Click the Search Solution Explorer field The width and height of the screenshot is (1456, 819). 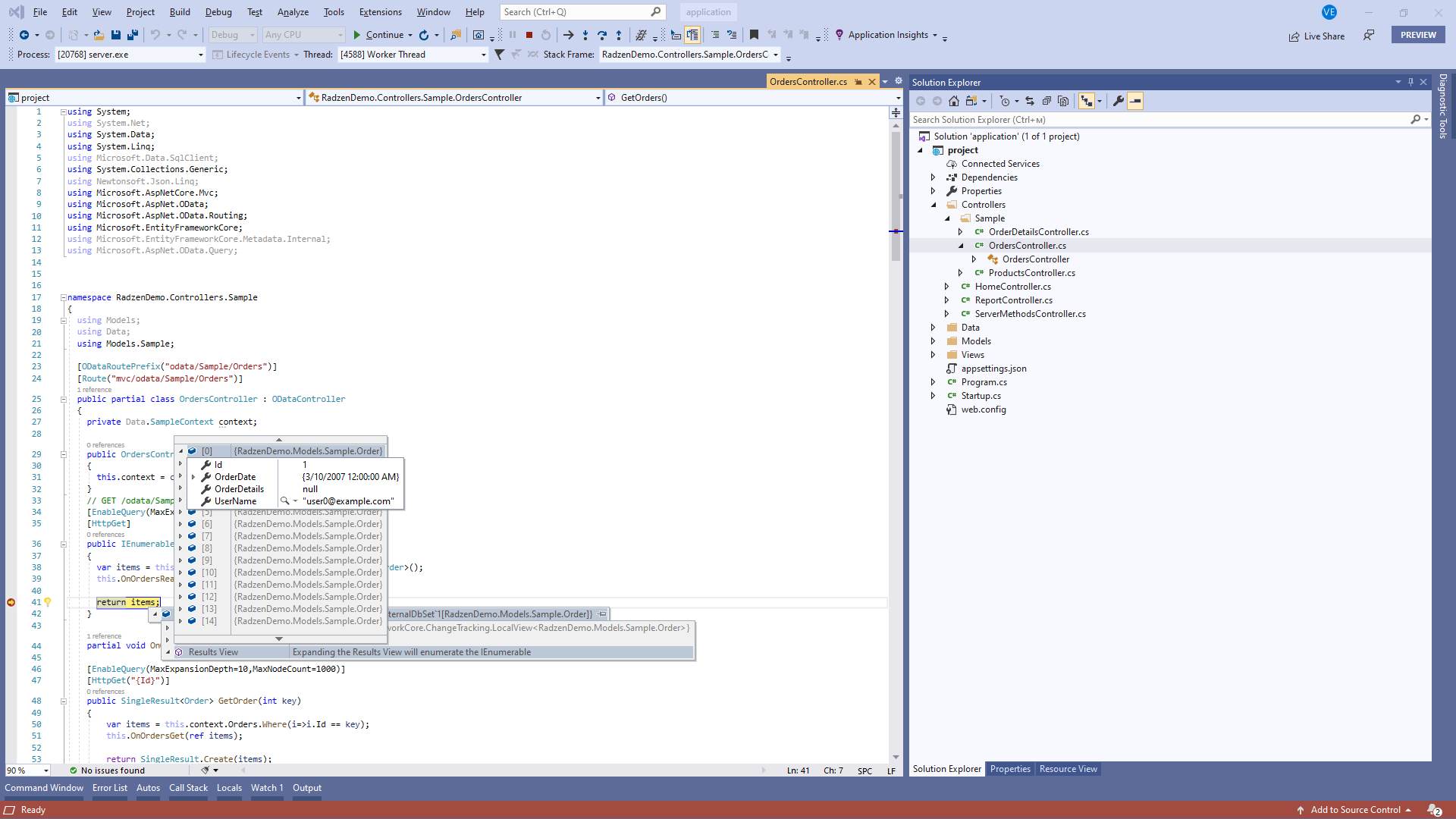(x=1159, y=120)
